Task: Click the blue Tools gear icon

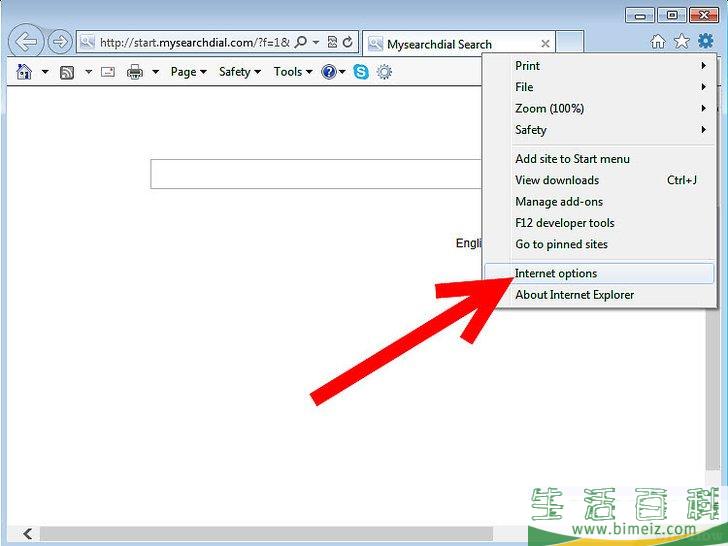Action: [x=705, y=41]
